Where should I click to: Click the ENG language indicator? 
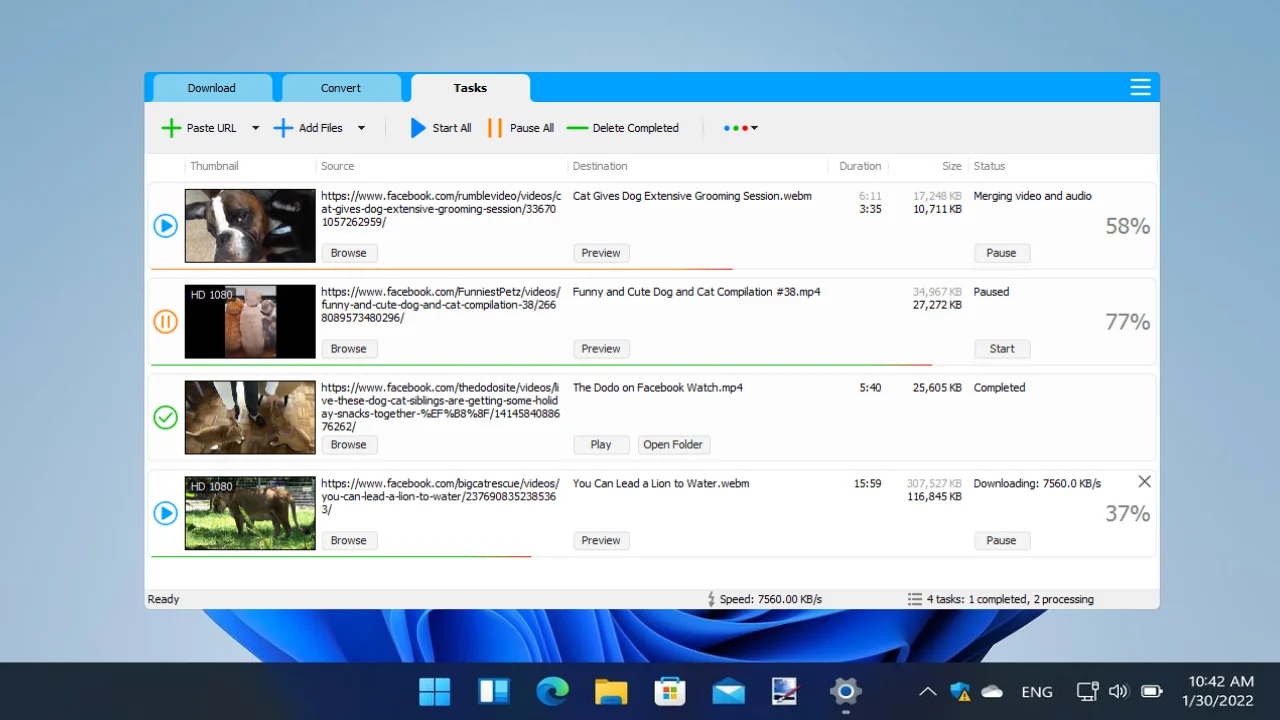pos(1037,691)
